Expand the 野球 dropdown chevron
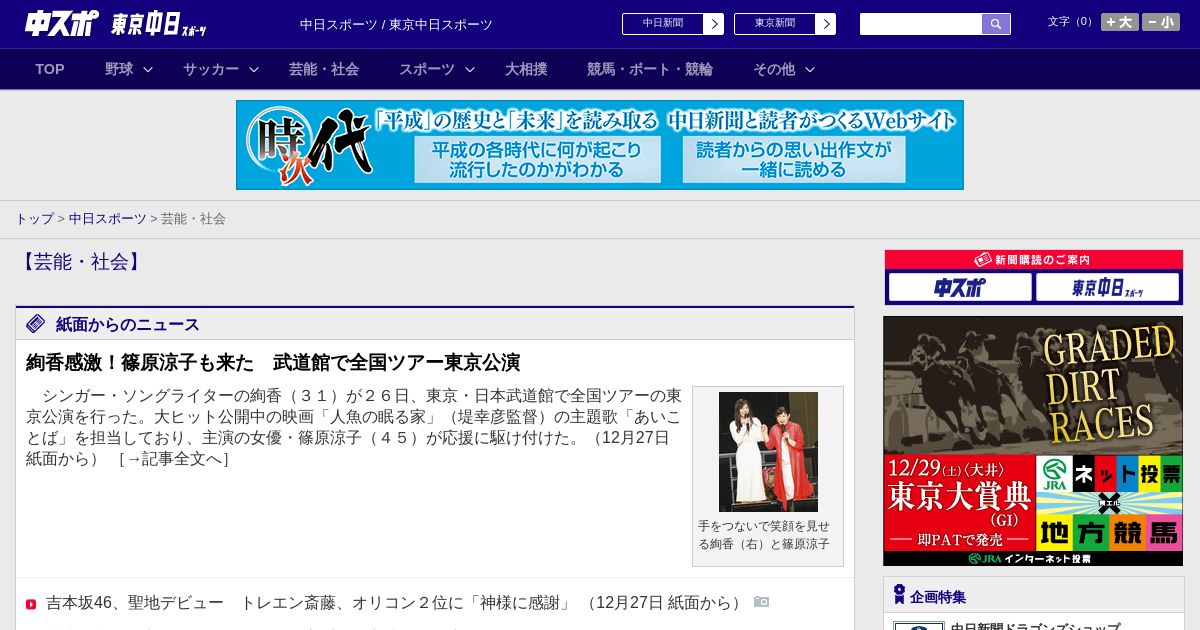Image resolution: width=1200 pixels, height=630 pixels. click(x=148, y=69)
